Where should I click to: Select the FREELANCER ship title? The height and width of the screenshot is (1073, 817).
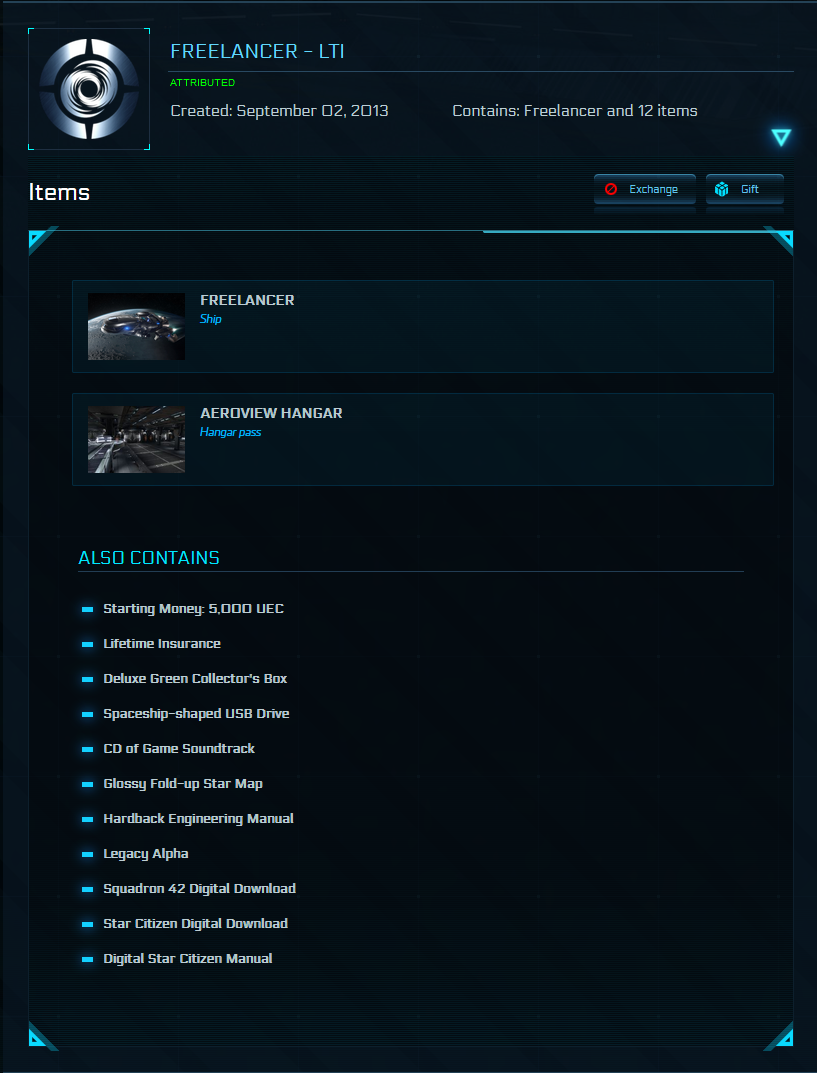tap(247, 300)
